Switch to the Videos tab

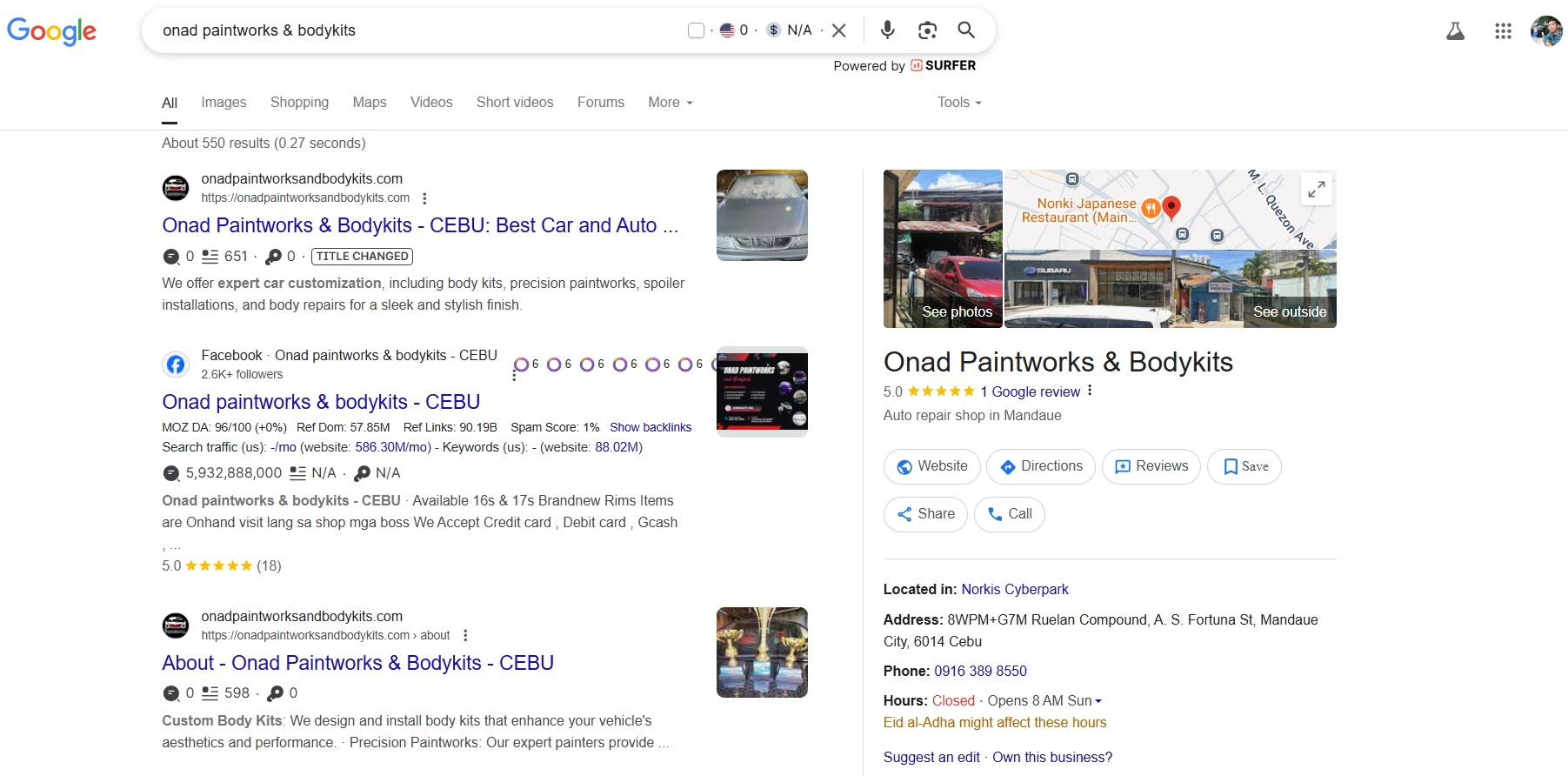coord(431,103)
